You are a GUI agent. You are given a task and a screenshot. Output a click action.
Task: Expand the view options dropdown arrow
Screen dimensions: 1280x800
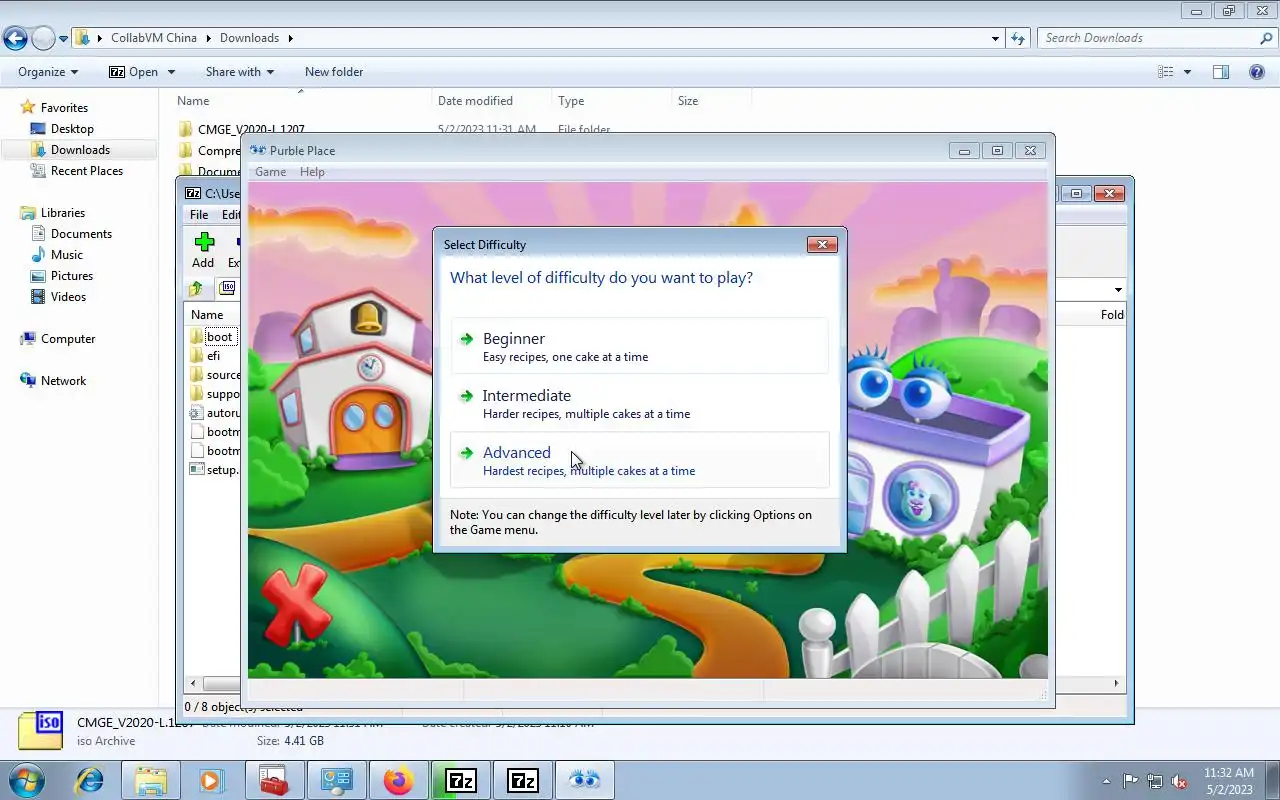(1187, 72)
